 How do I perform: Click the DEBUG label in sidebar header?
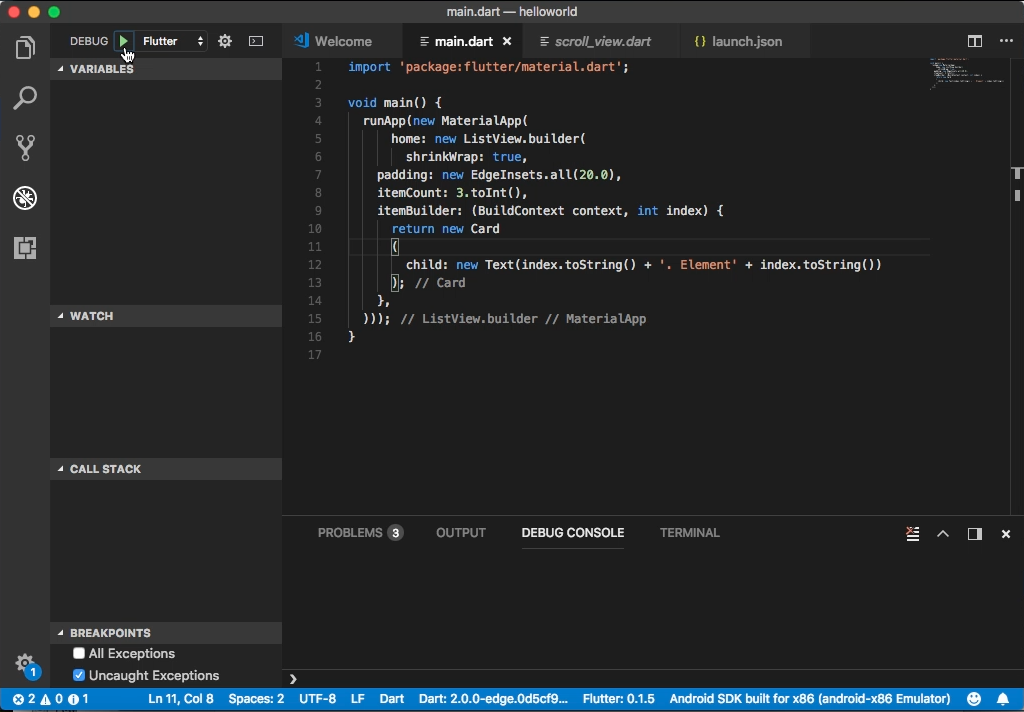pyautogui.click(x=89, y=41)
